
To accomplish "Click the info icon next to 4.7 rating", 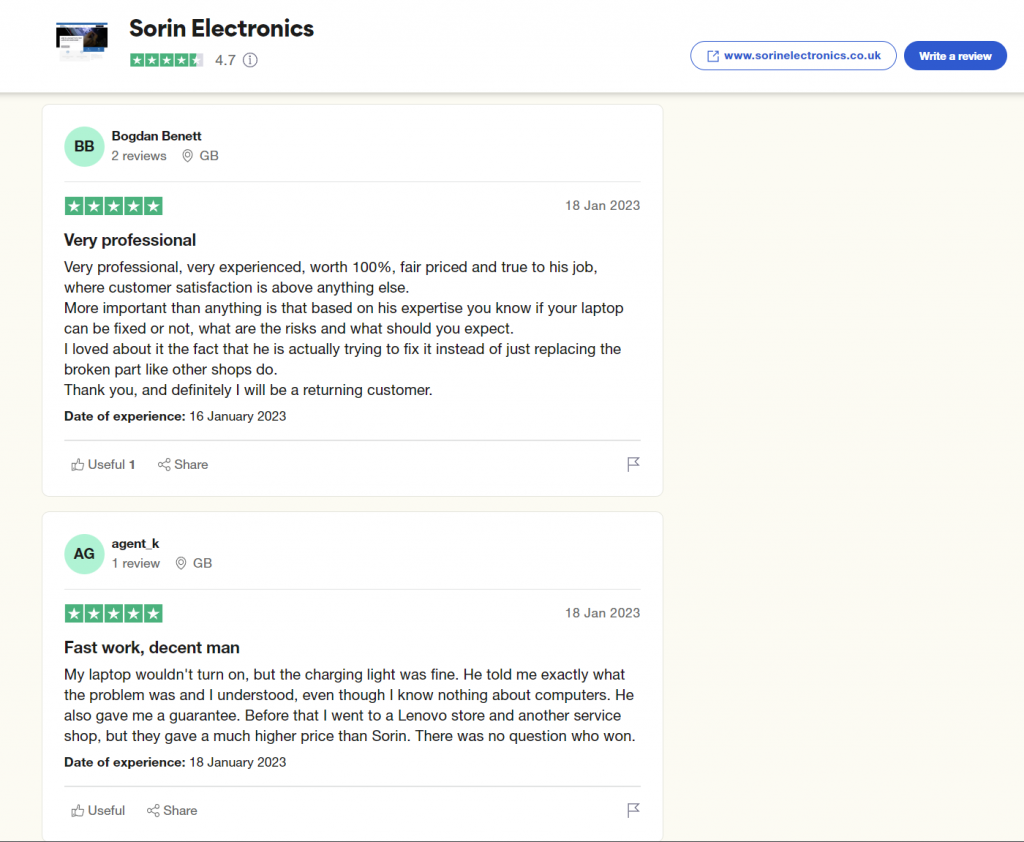I will pos(250,60).
